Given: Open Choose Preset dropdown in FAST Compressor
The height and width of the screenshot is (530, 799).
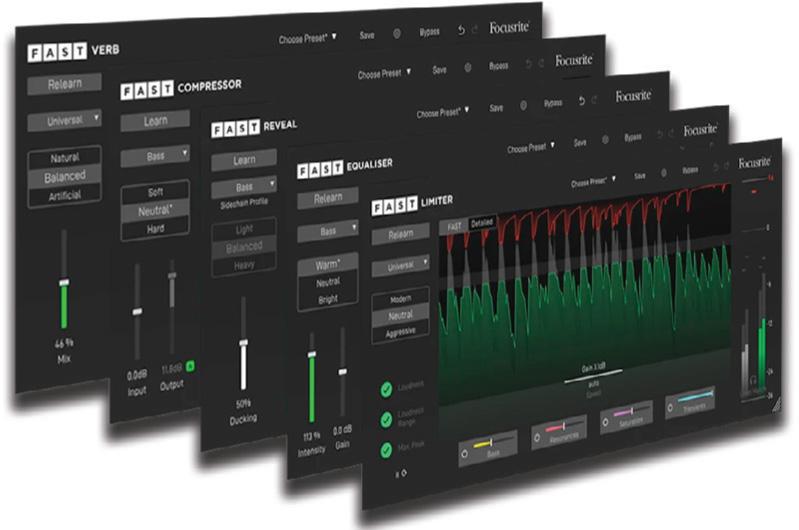Looking at the screenshot, I should [x=384, y=73].
